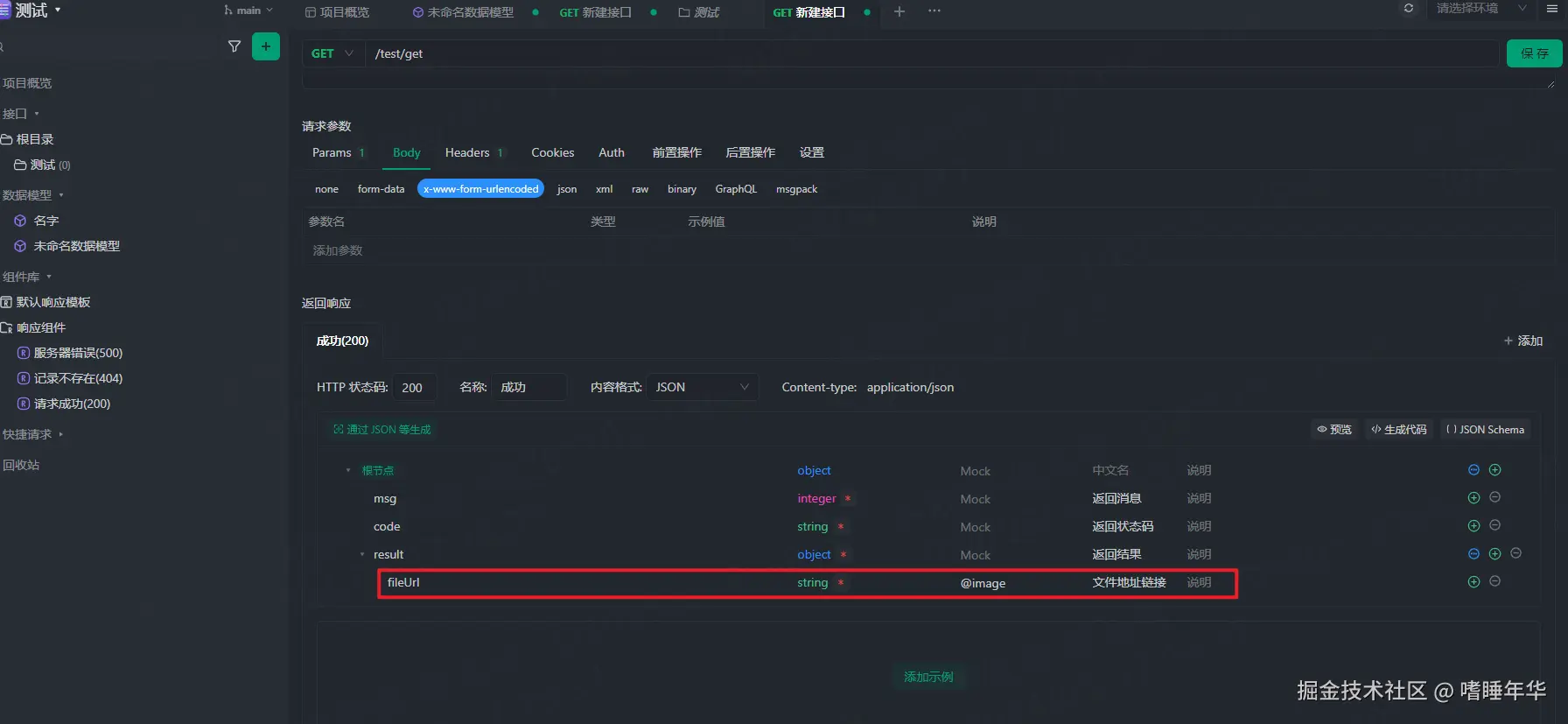Viewport: 1568px width, 724px height.
Task: Select the raw body type
Action: pyautogui.click(x=640, y=189)
